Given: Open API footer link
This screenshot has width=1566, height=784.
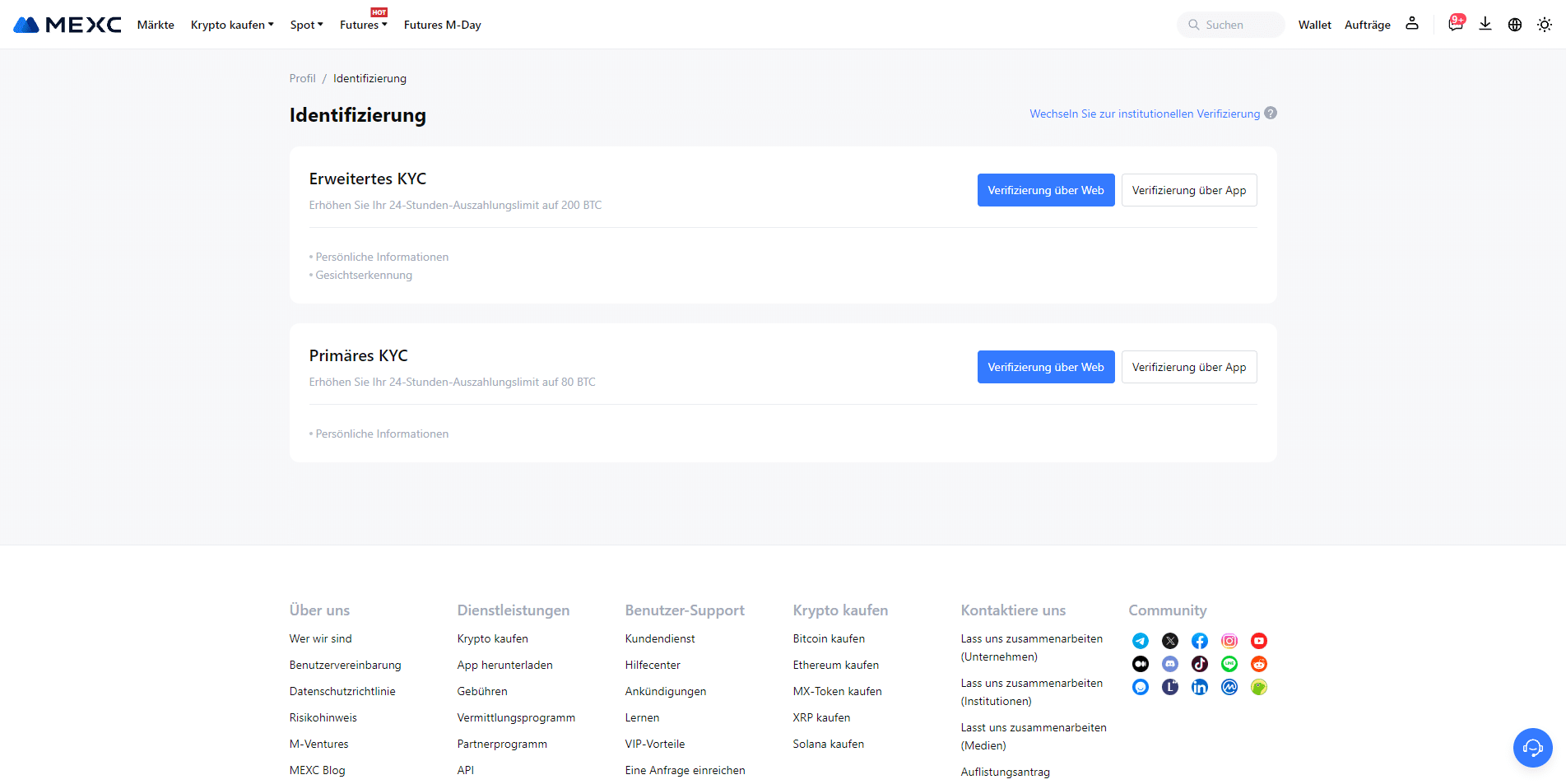Looking at the screenshot, I should (466, 770).
